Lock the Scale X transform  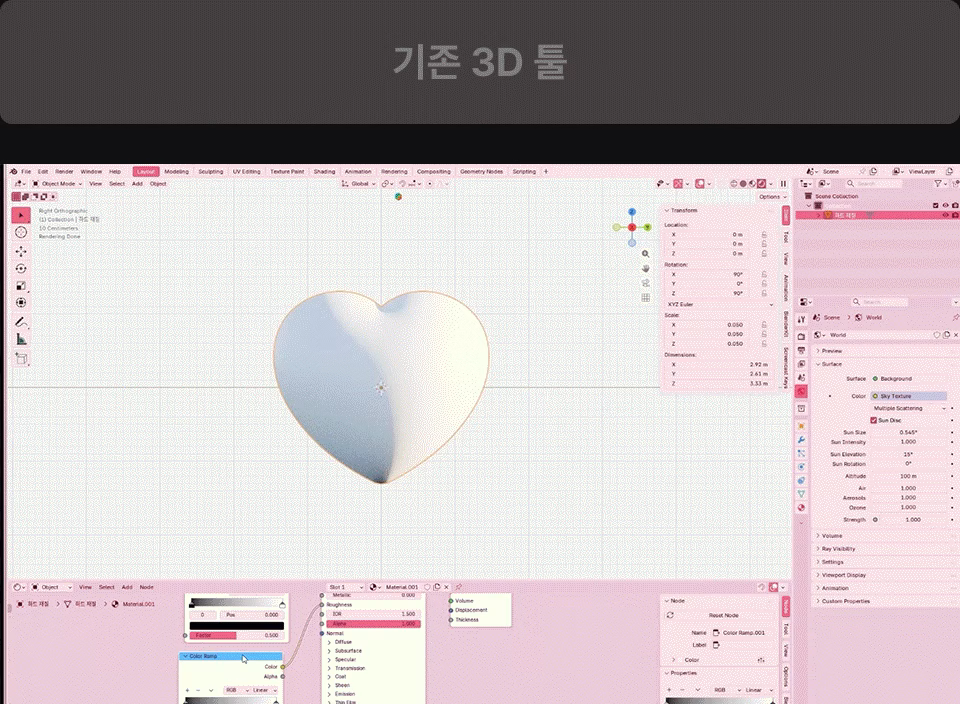[x=764, y=324]
